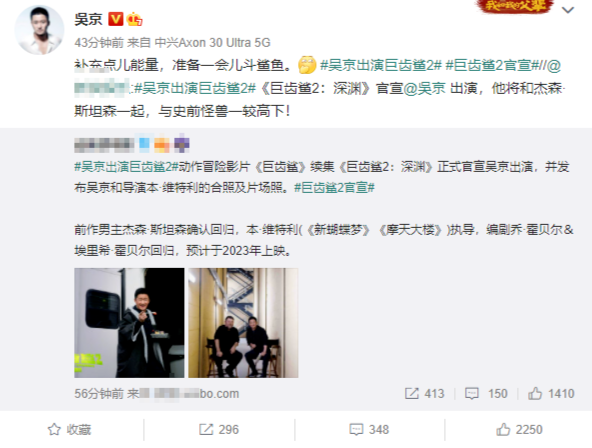592x448 pixels.
Task: Open first #吴京出演巨齿鲨2# hashtag link
Action: point(381,65)
